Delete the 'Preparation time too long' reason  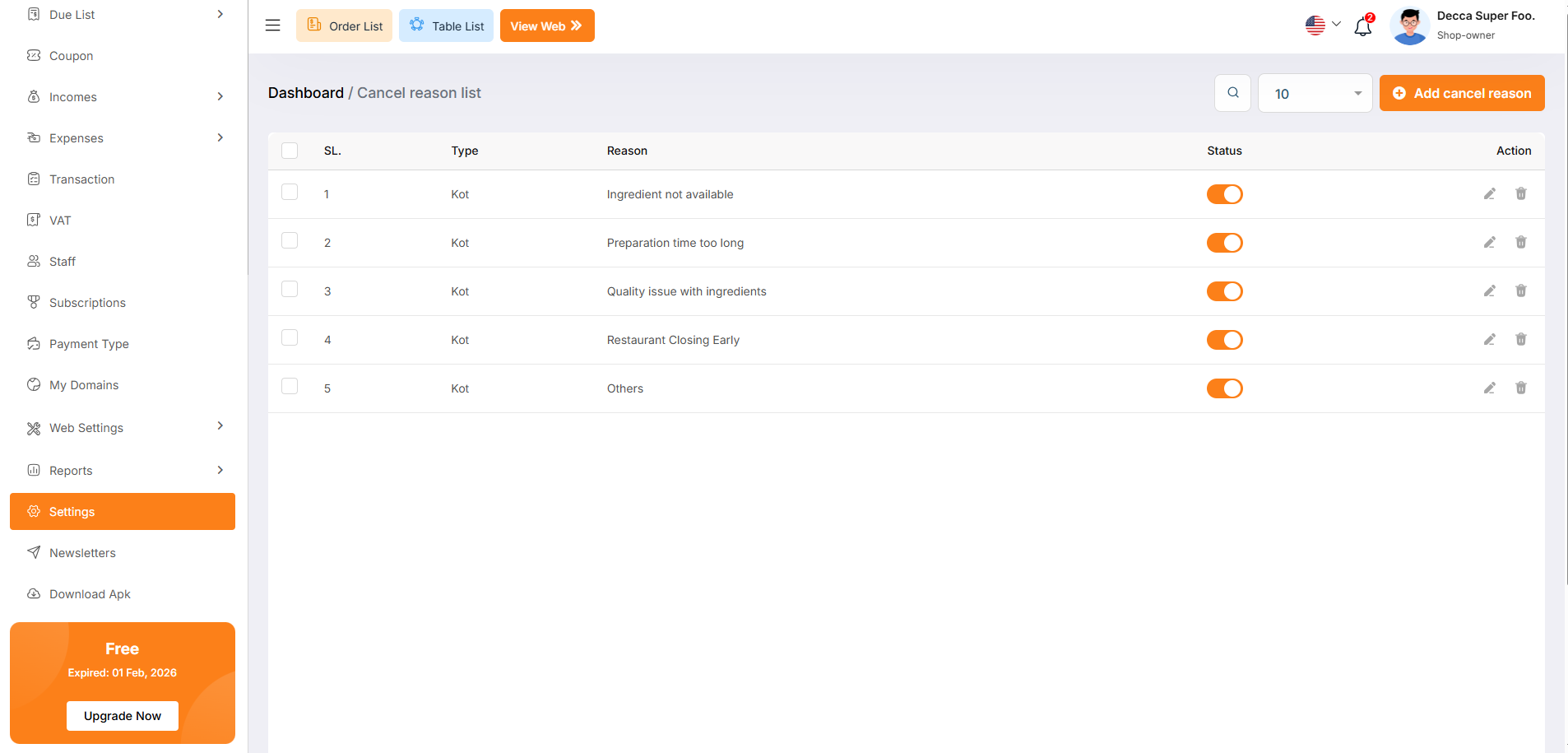[1520, 243]
